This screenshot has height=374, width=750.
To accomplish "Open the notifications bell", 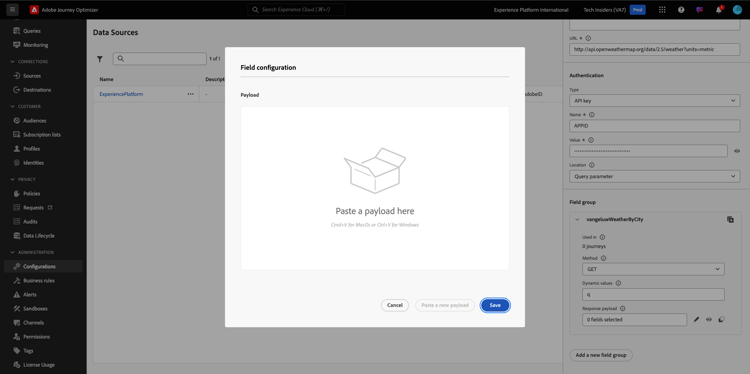I will coord(718,10).
